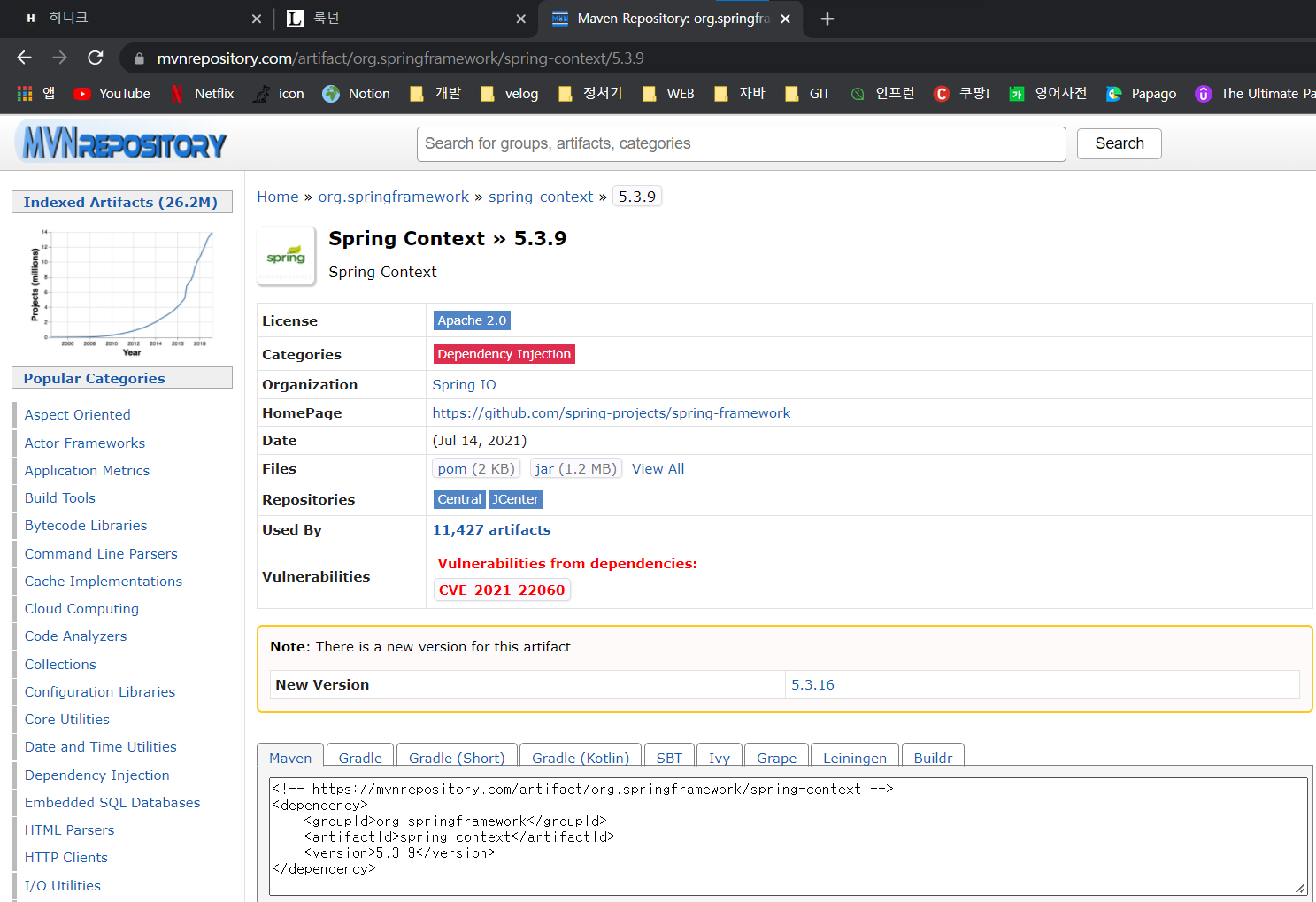The width and height of the screenshot is (1316, 902).
Task: Download the jar (1.2 MB) file
Action: (x=576, y=468)
